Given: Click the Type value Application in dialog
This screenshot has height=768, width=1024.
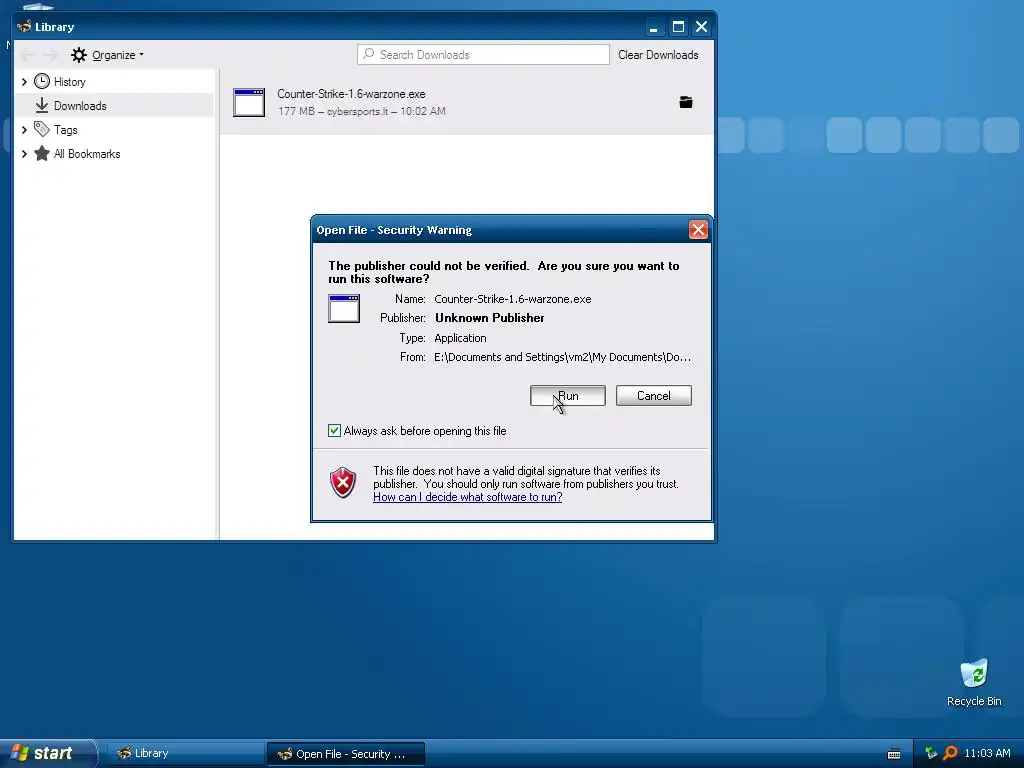Looking at the screenshot, I should click(460, 338).
